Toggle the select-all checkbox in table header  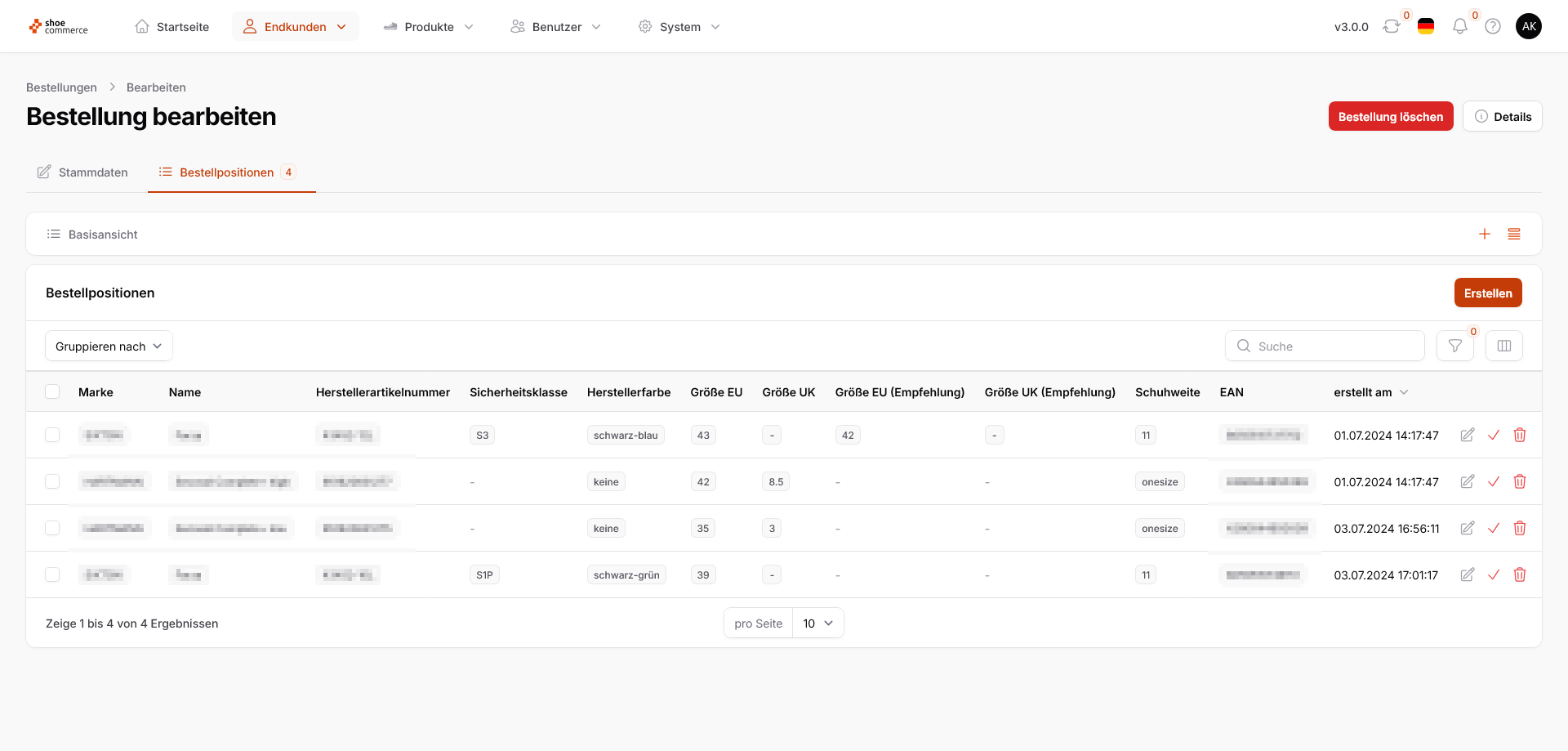tap(53, 392)
